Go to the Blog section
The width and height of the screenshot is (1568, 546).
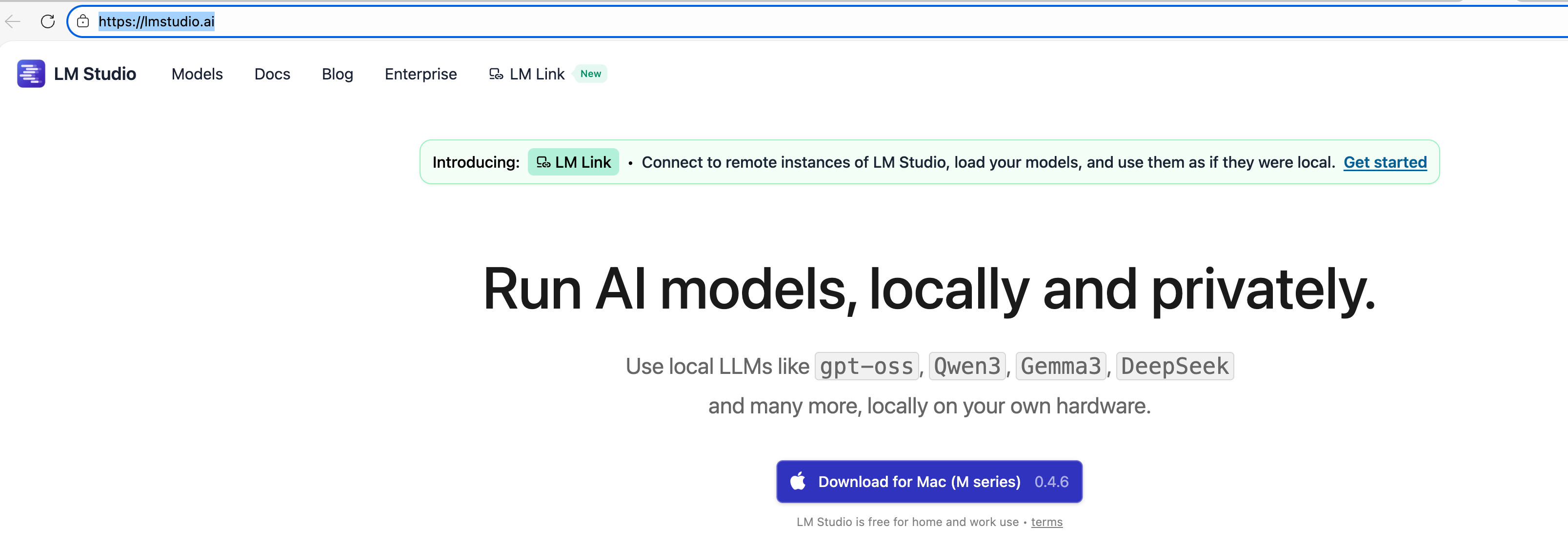pos(337,74)
